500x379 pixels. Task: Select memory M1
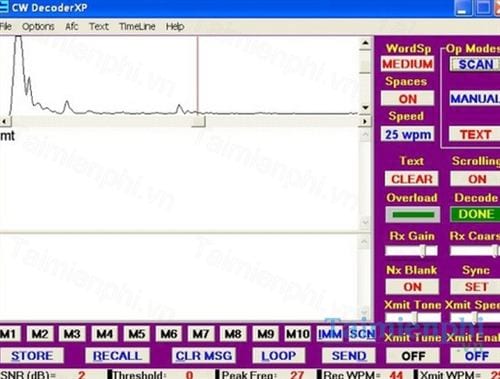tap(9, 334)
